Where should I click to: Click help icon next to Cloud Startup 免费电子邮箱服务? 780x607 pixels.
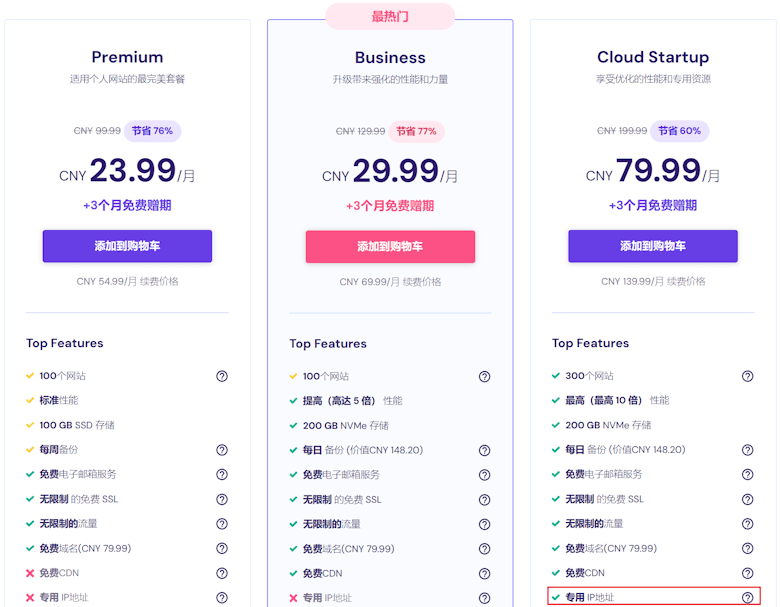pos(747,474)
